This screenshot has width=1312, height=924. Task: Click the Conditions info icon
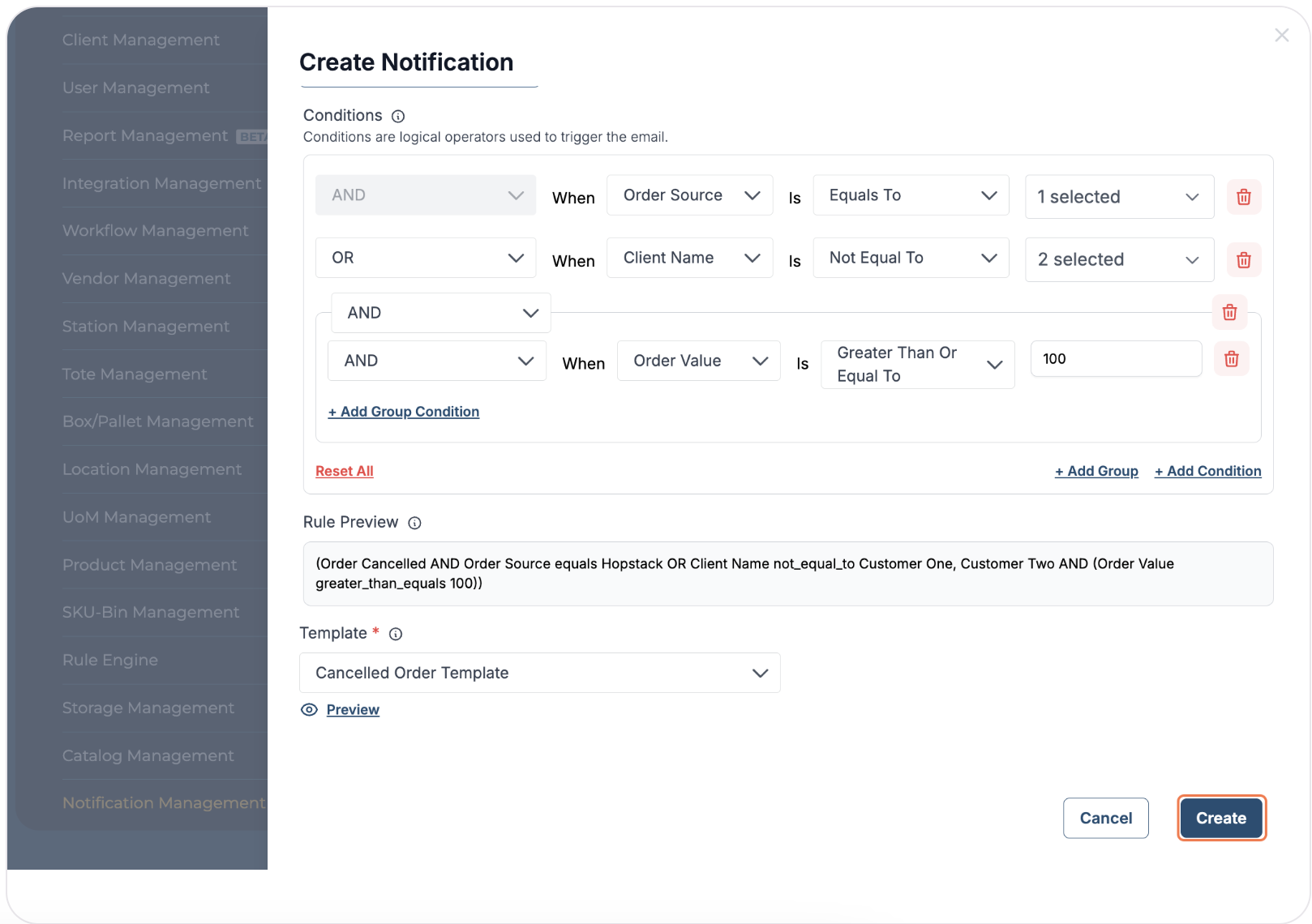pyautogui.click(x=398, y=117)
